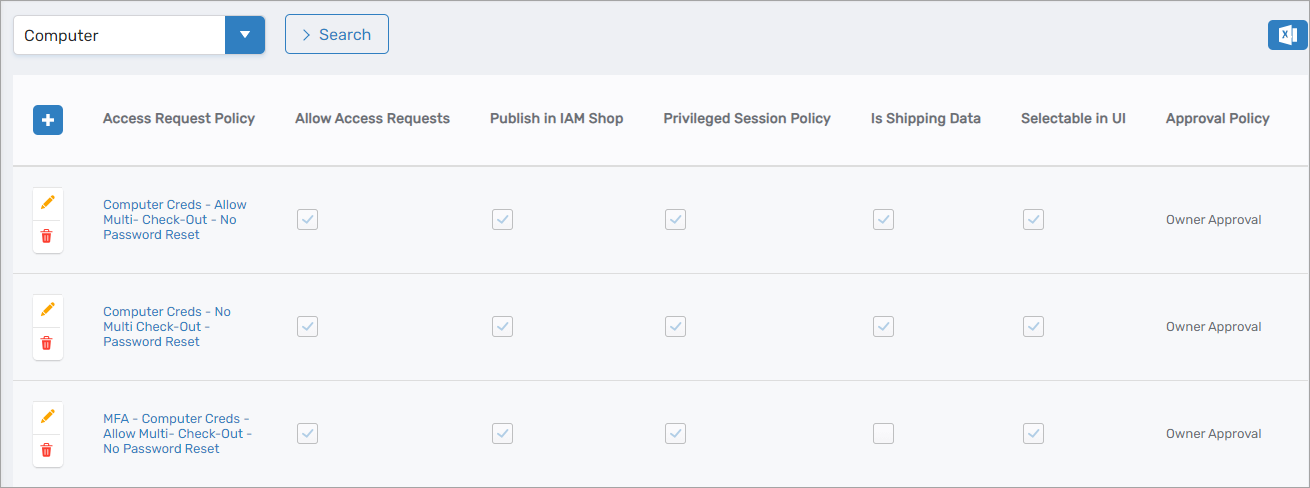Sort by Access Request Policy column header
This screenshot has width=1310, height=488.
coord(179,119)
